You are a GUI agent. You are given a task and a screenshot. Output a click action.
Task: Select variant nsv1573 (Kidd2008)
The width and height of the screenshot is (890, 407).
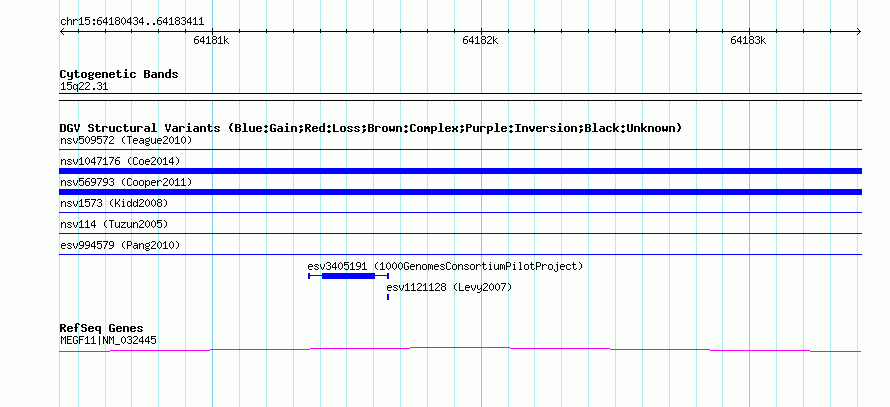coord(114,203)
